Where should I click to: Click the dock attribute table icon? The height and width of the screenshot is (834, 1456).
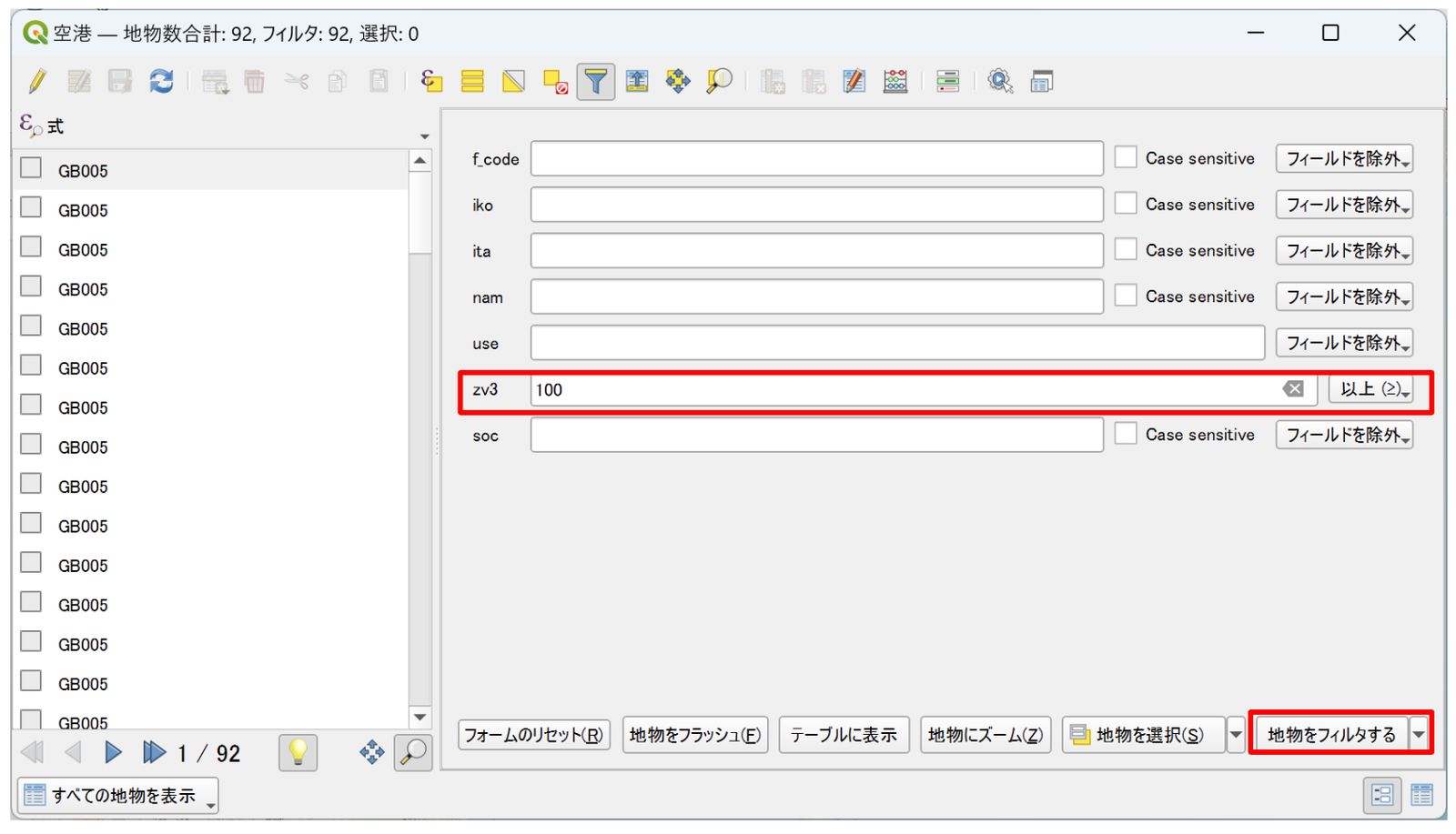pyautogui.click(x=1041, y=82)
